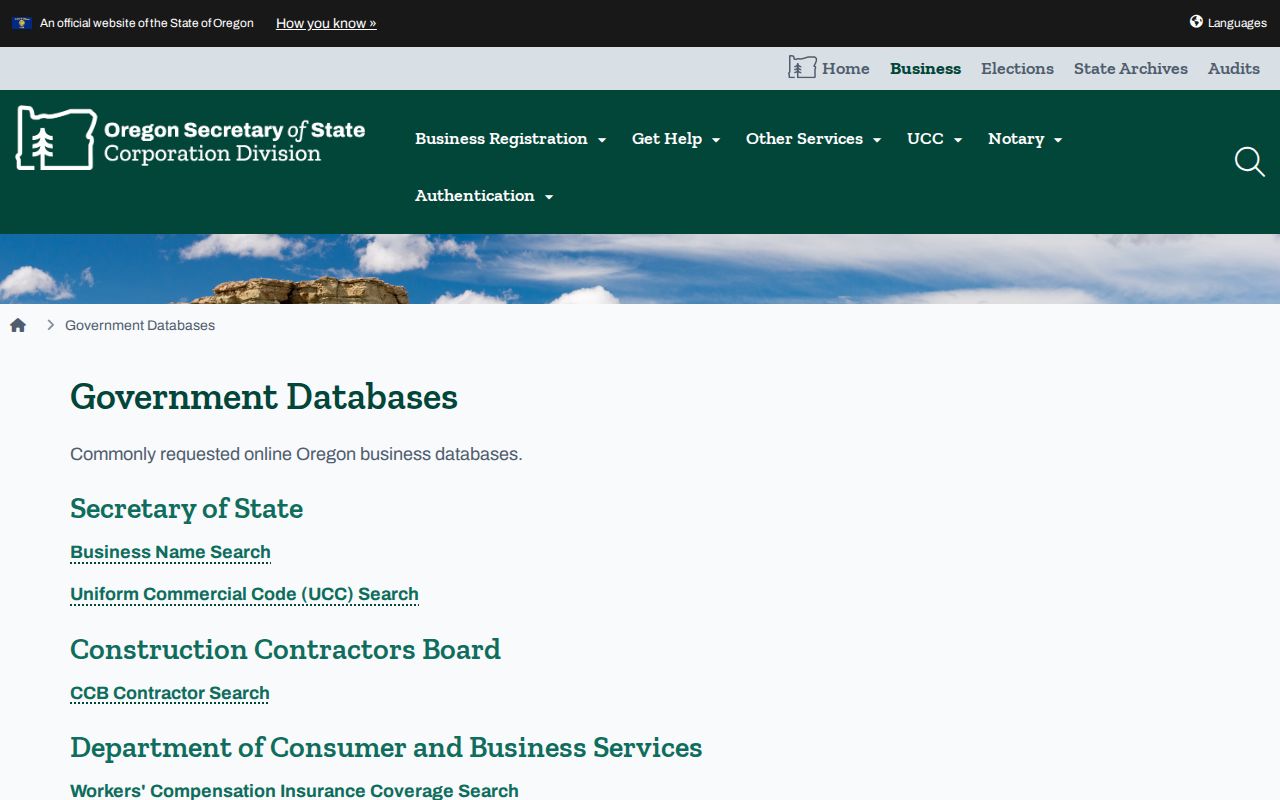Expand the Business Registration dropdown
The height and width of the screenshot is (800, 1280).
click(x=511, y=139)
